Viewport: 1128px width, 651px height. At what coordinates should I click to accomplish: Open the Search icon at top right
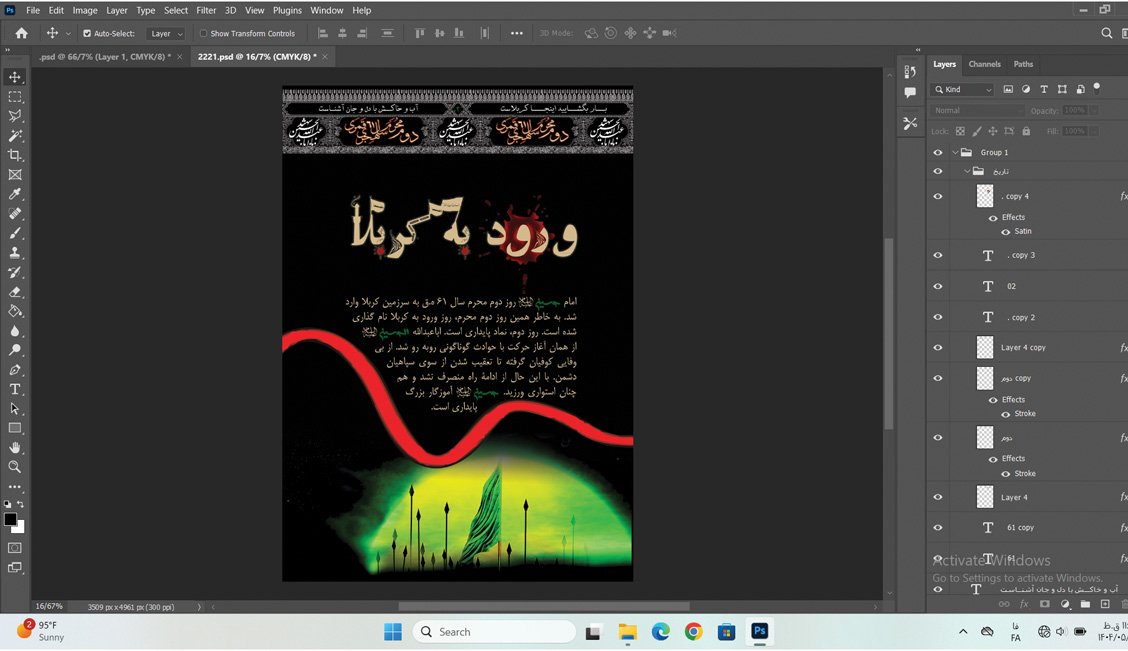[x=1106, y=33]
